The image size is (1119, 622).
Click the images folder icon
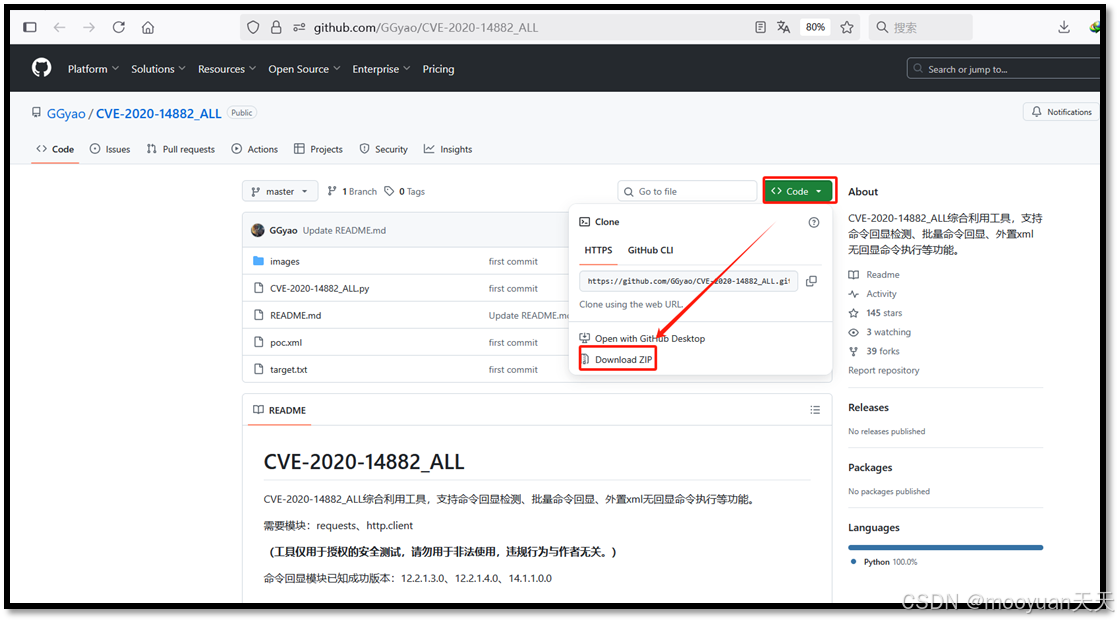258,261
